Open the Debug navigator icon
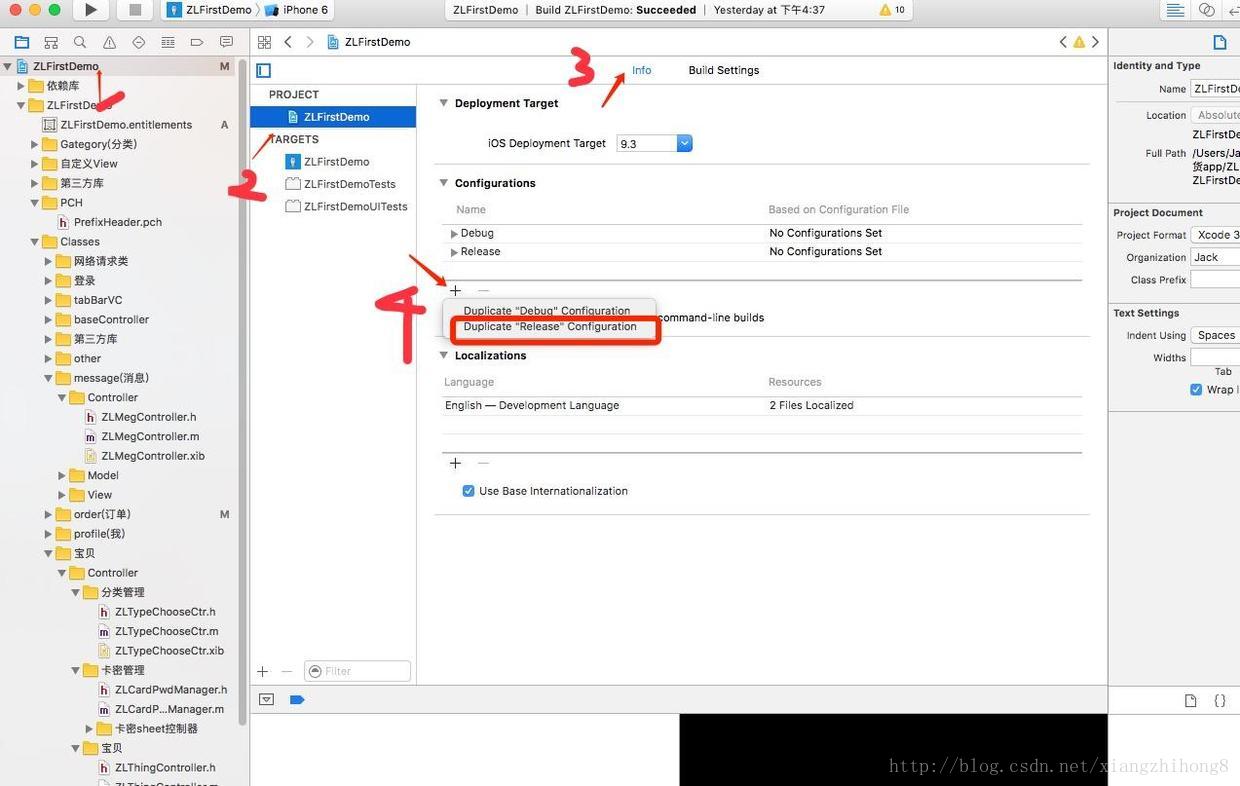Screen dimensions: 1240x786 tap(167, 42)
